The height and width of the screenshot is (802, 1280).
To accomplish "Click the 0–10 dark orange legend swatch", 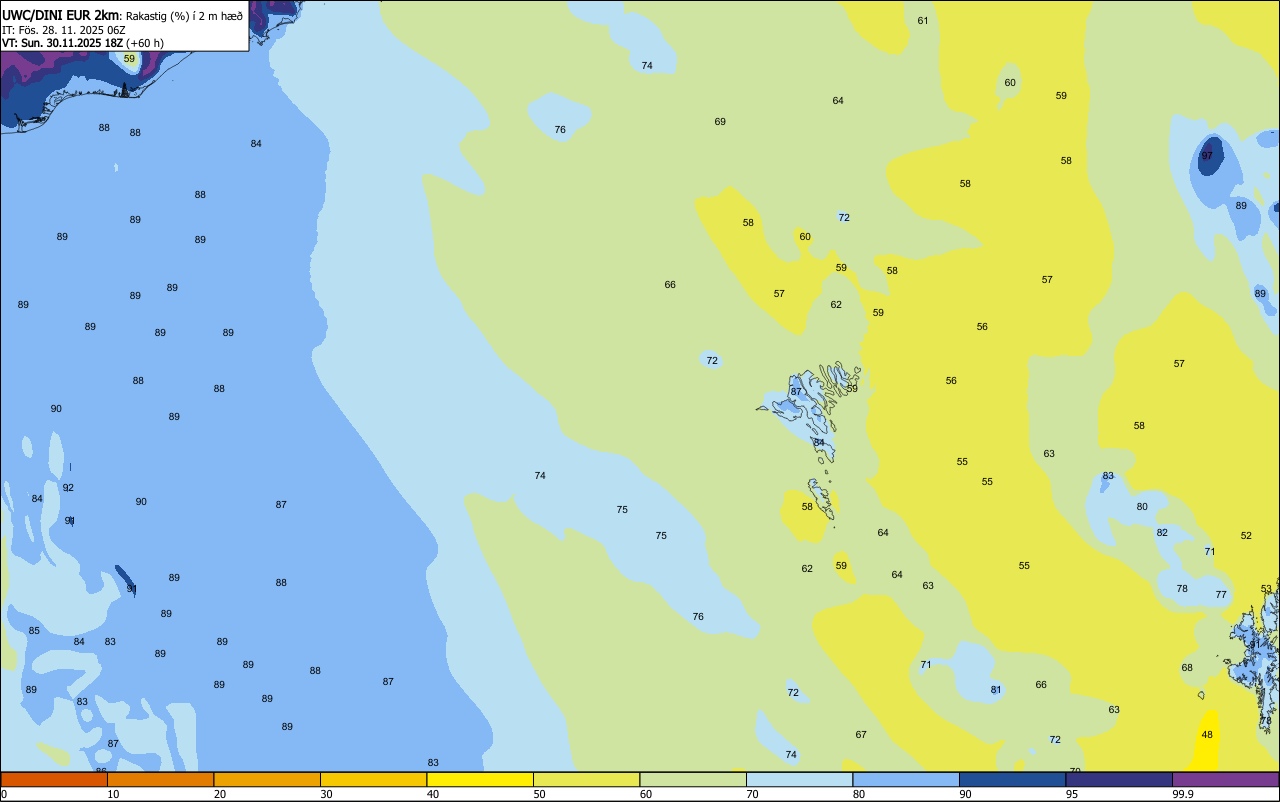I will coord(54,779).
